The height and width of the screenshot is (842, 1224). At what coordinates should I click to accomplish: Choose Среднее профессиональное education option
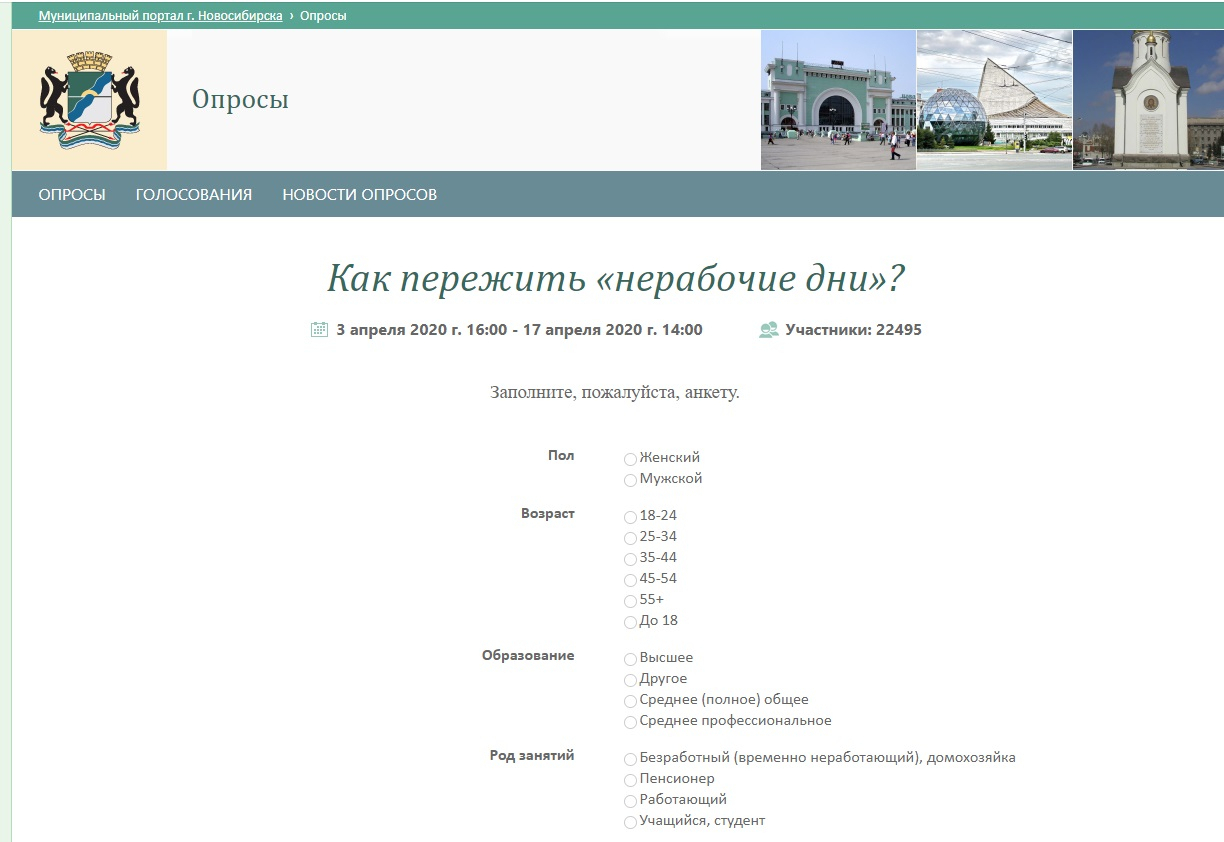(630, 722)
